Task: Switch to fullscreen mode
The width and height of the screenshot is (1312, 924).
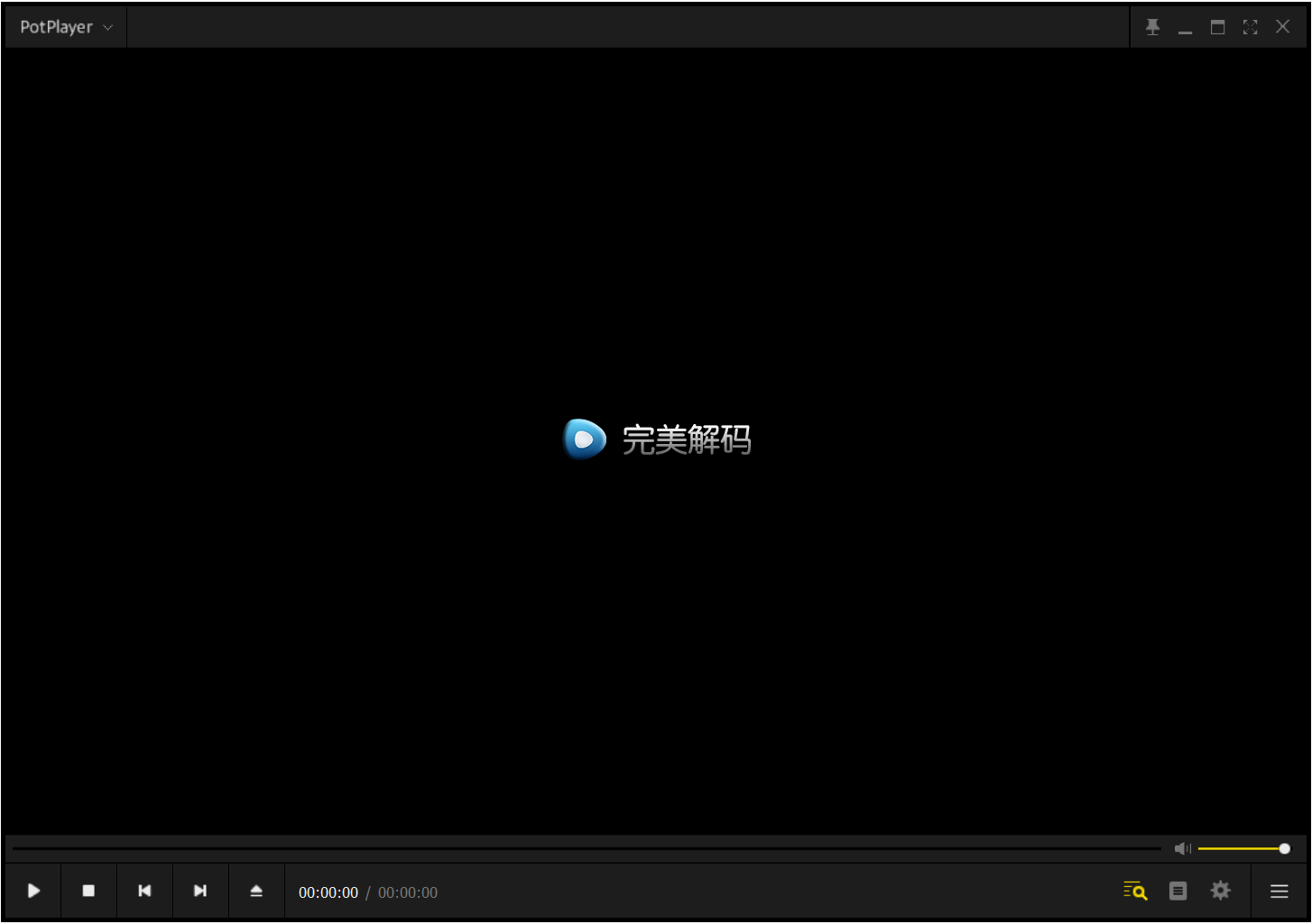Action: 1250,27
